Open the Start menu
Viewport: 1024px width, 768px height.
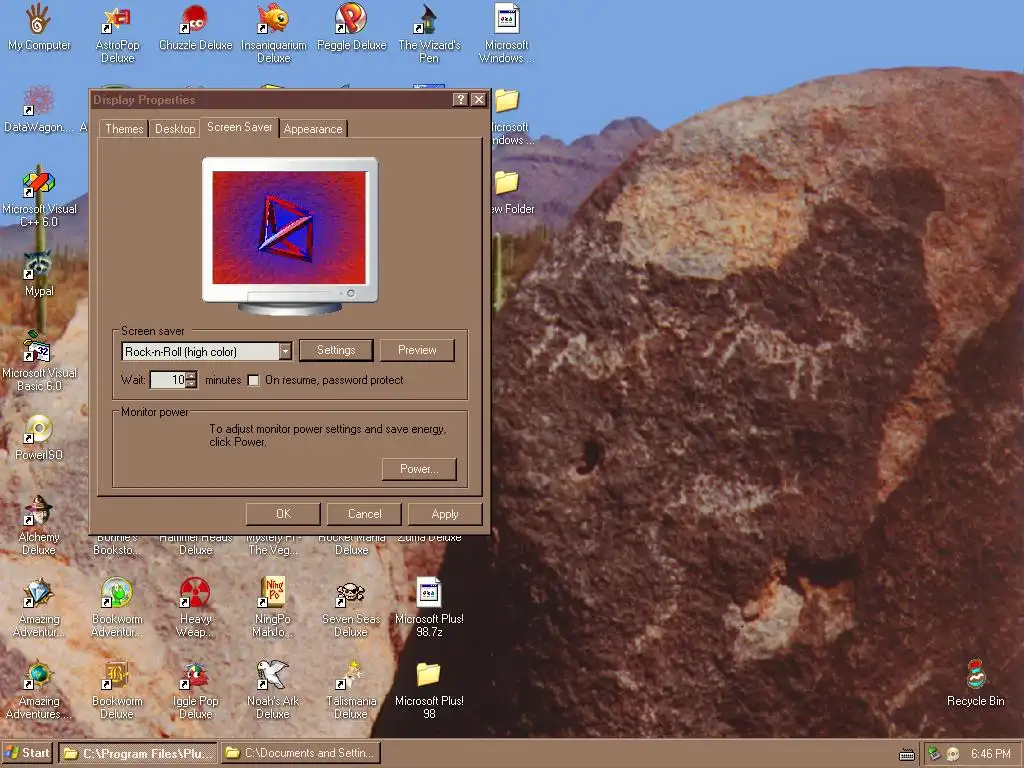(27, 753)
